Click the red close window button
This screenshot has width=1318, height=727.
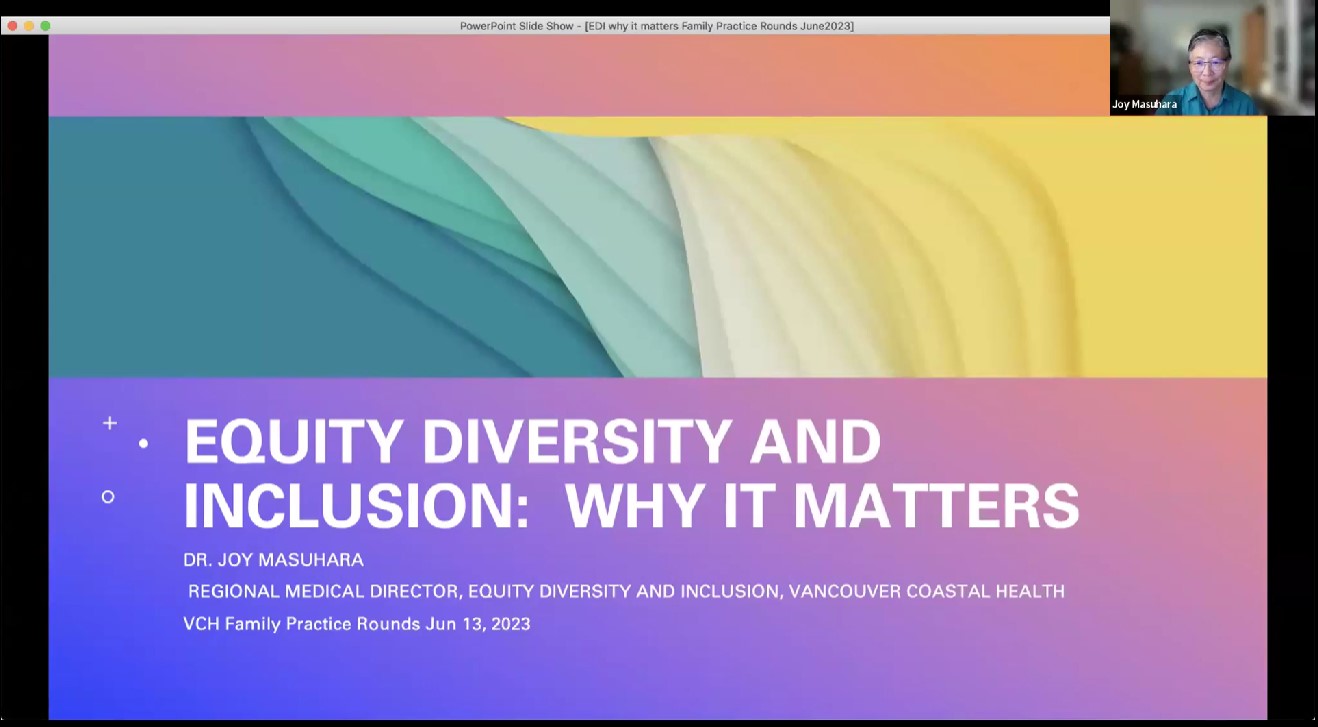pyautogui.click(x=11, y=25)
